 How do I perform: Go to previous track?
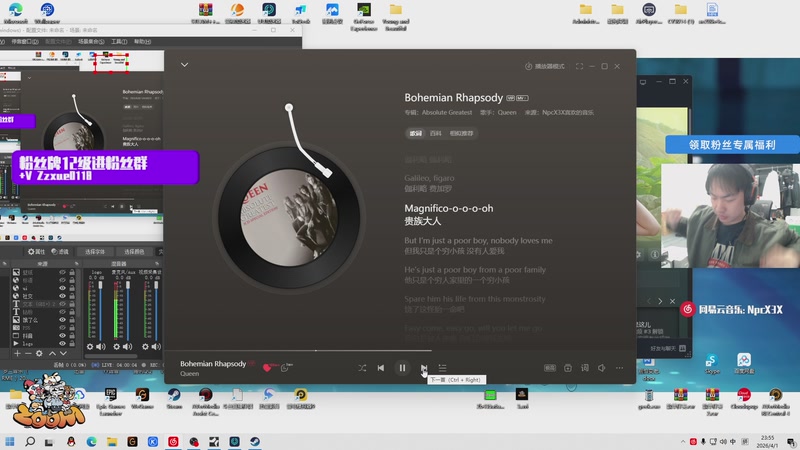tap(381, 368)
